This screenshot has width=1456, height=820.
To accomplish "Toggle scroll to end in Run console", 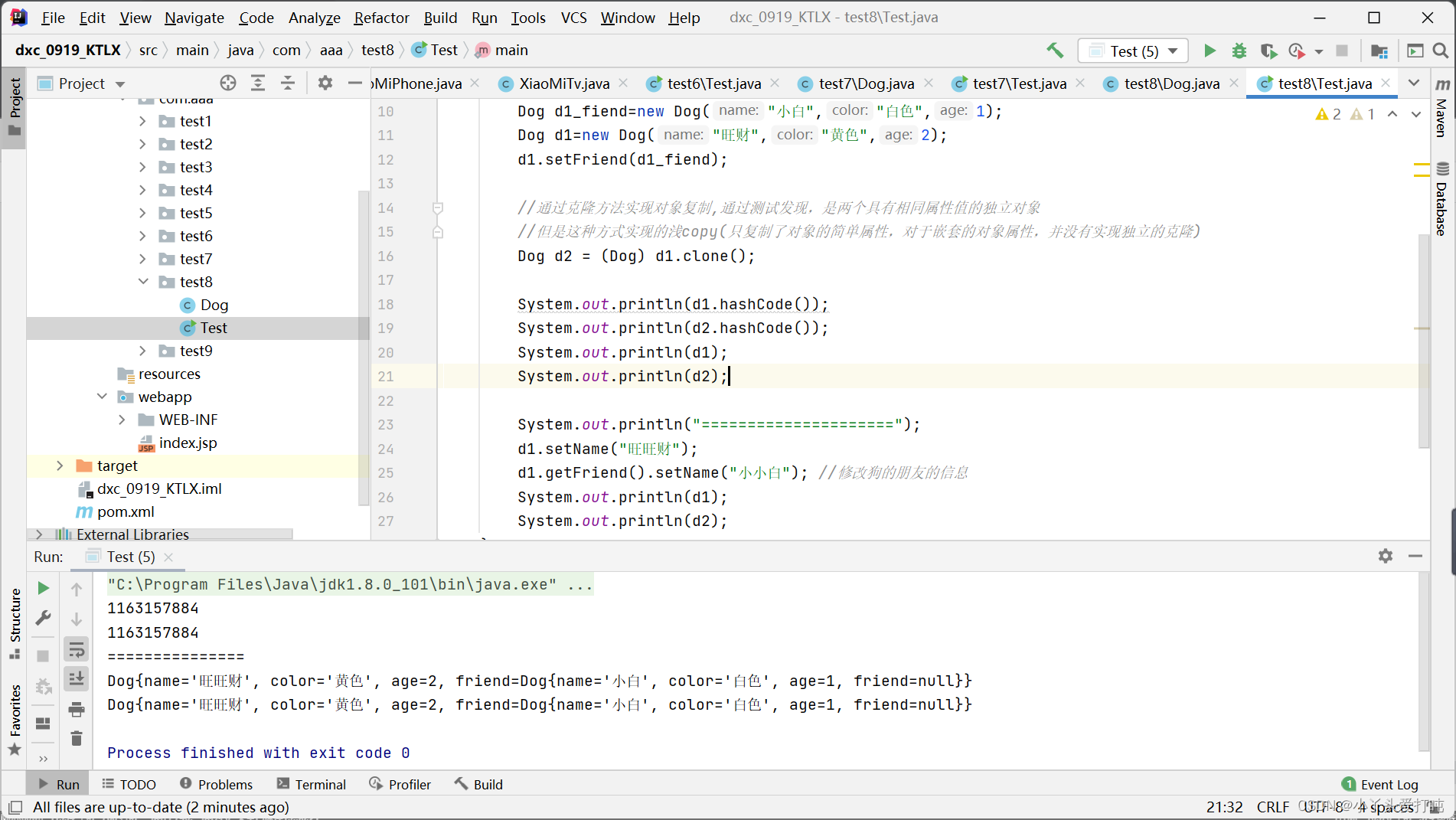I will [77, 679].
